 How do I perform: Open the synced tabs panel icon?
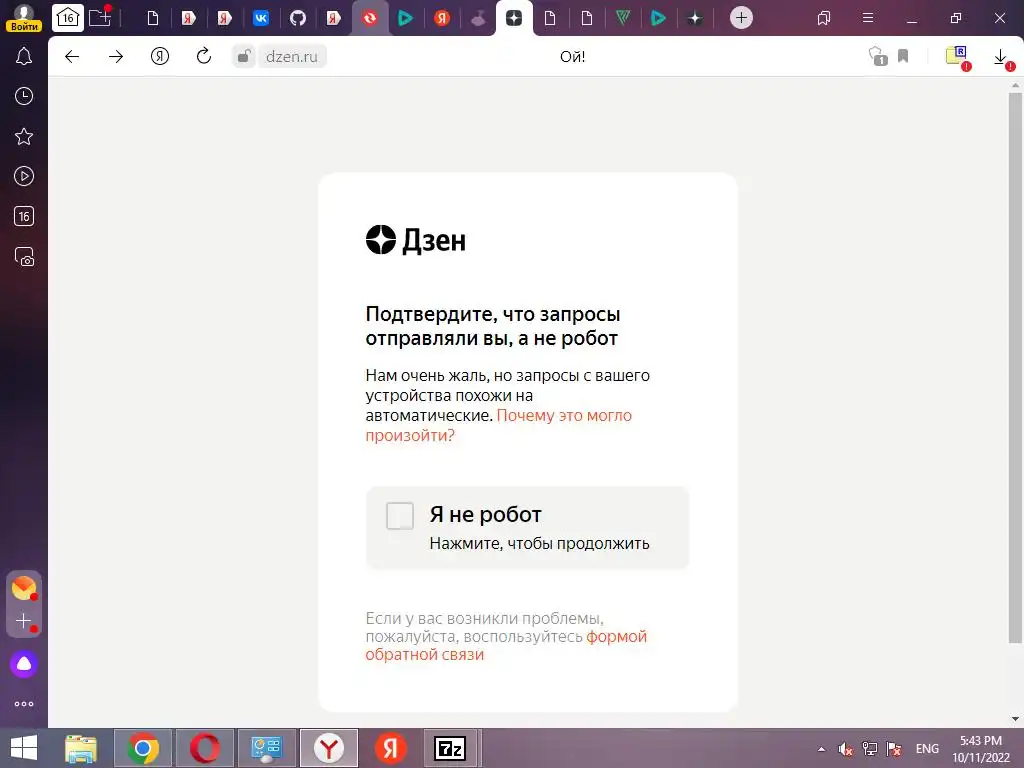click(824, 18)
